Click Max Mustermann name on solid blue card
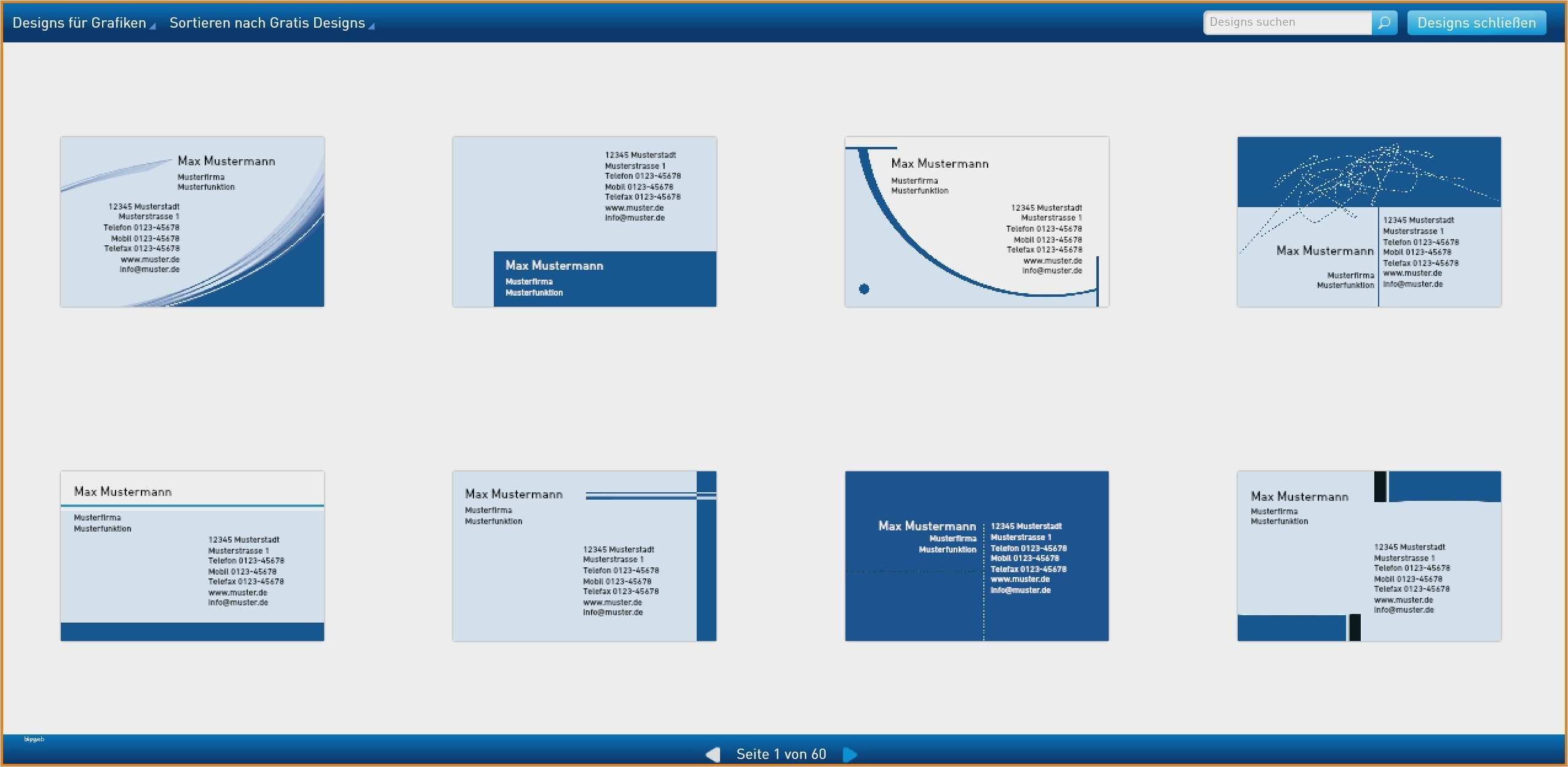The height and width of the screenshot is (767, 1568). [927, 526]
